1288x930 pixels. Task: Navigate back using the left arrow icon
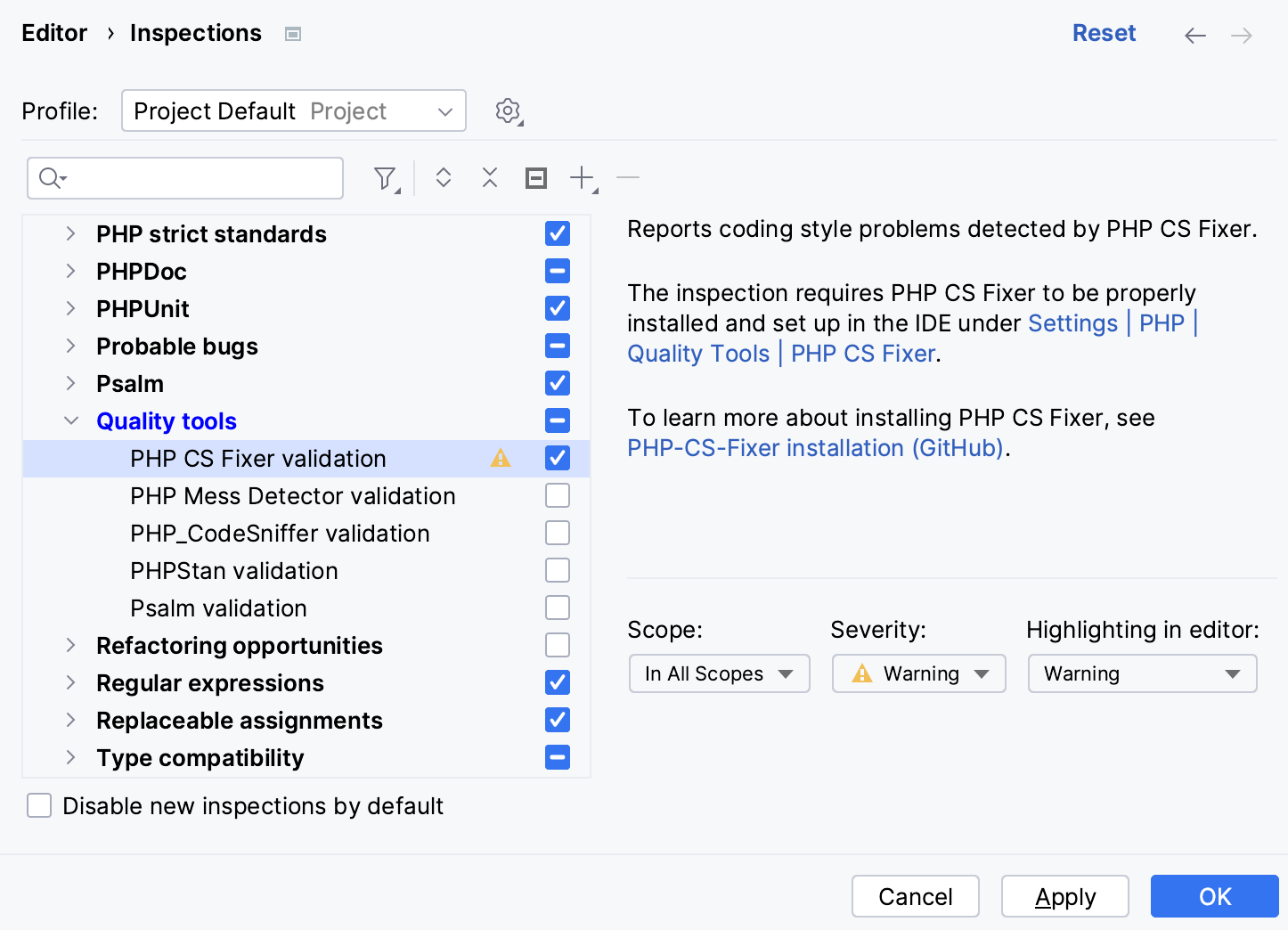(x=1194, y=35)
